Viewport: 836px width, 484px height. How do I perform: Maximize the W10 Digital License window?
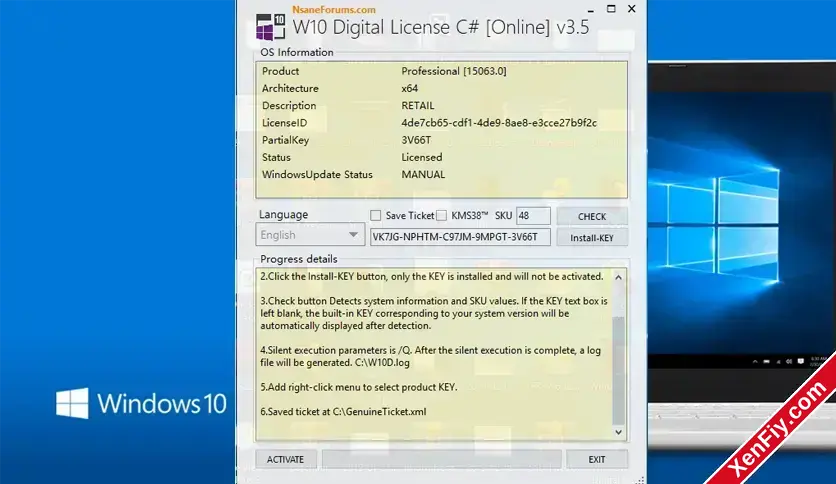pos(611,9)
